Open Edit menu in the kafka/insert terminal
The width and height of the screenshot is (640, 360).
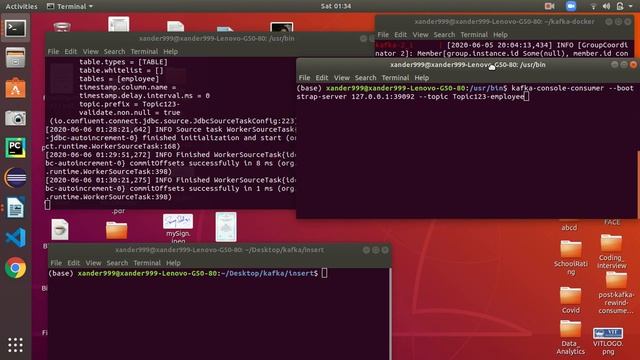(73, 263)
